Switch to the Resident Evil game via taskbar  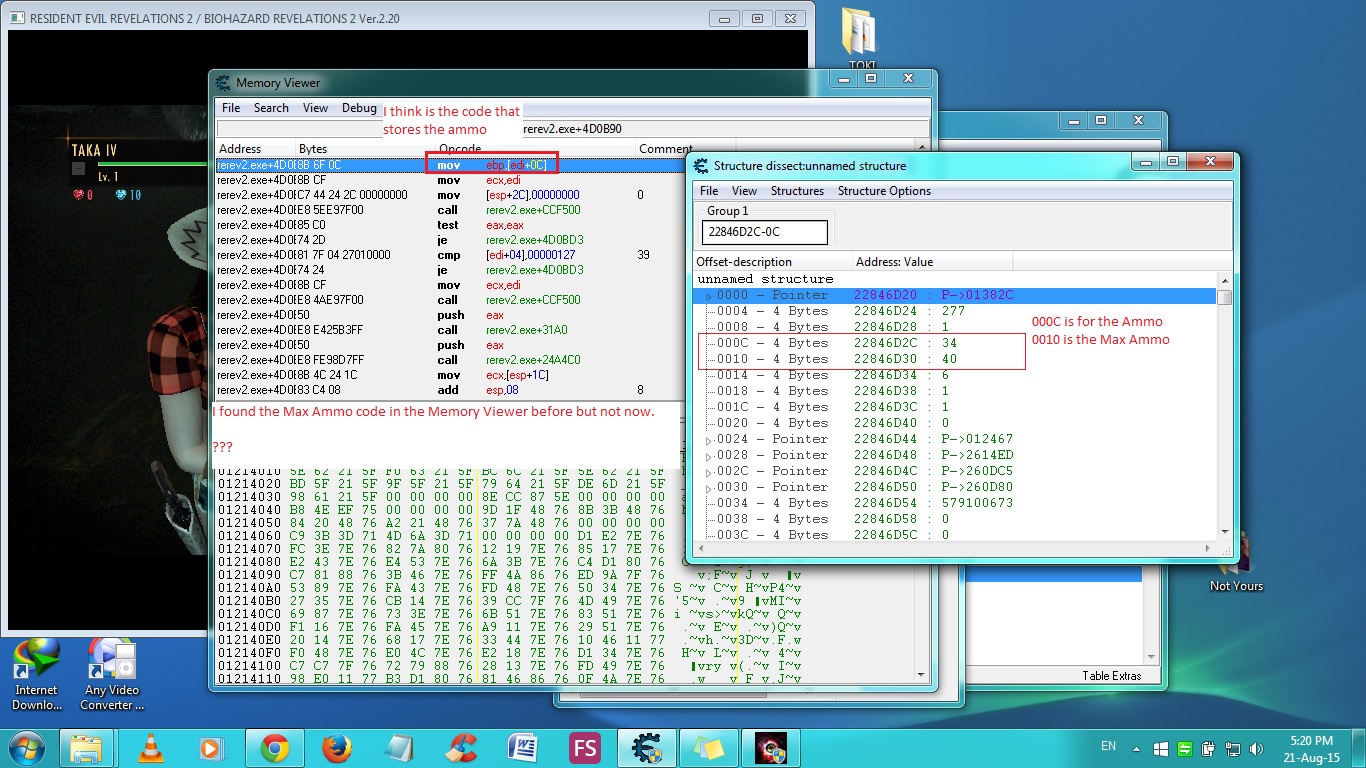click(x=771, y=747)
